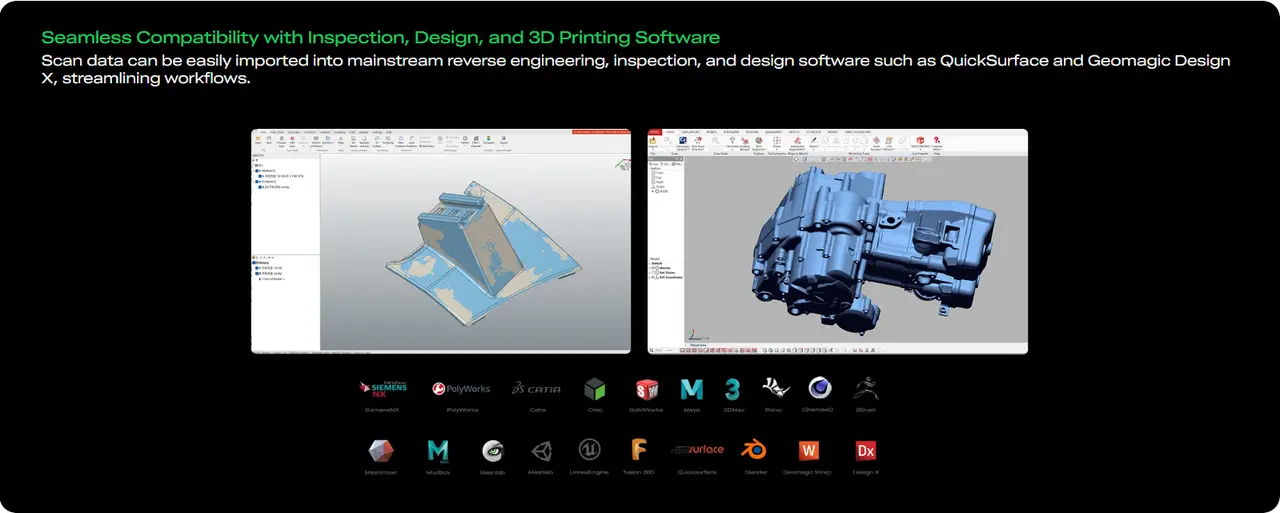Screen dimensions: 1280x513
Task: Expand Ref. Planes node in model tree
Action: [x=652, y=273]
